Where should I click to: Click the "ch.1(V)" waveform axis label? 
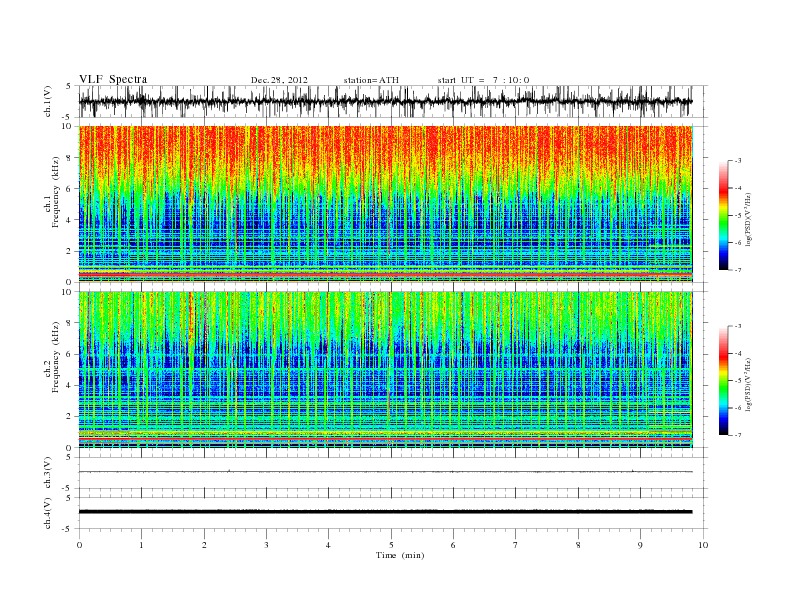tap(48, 101)
